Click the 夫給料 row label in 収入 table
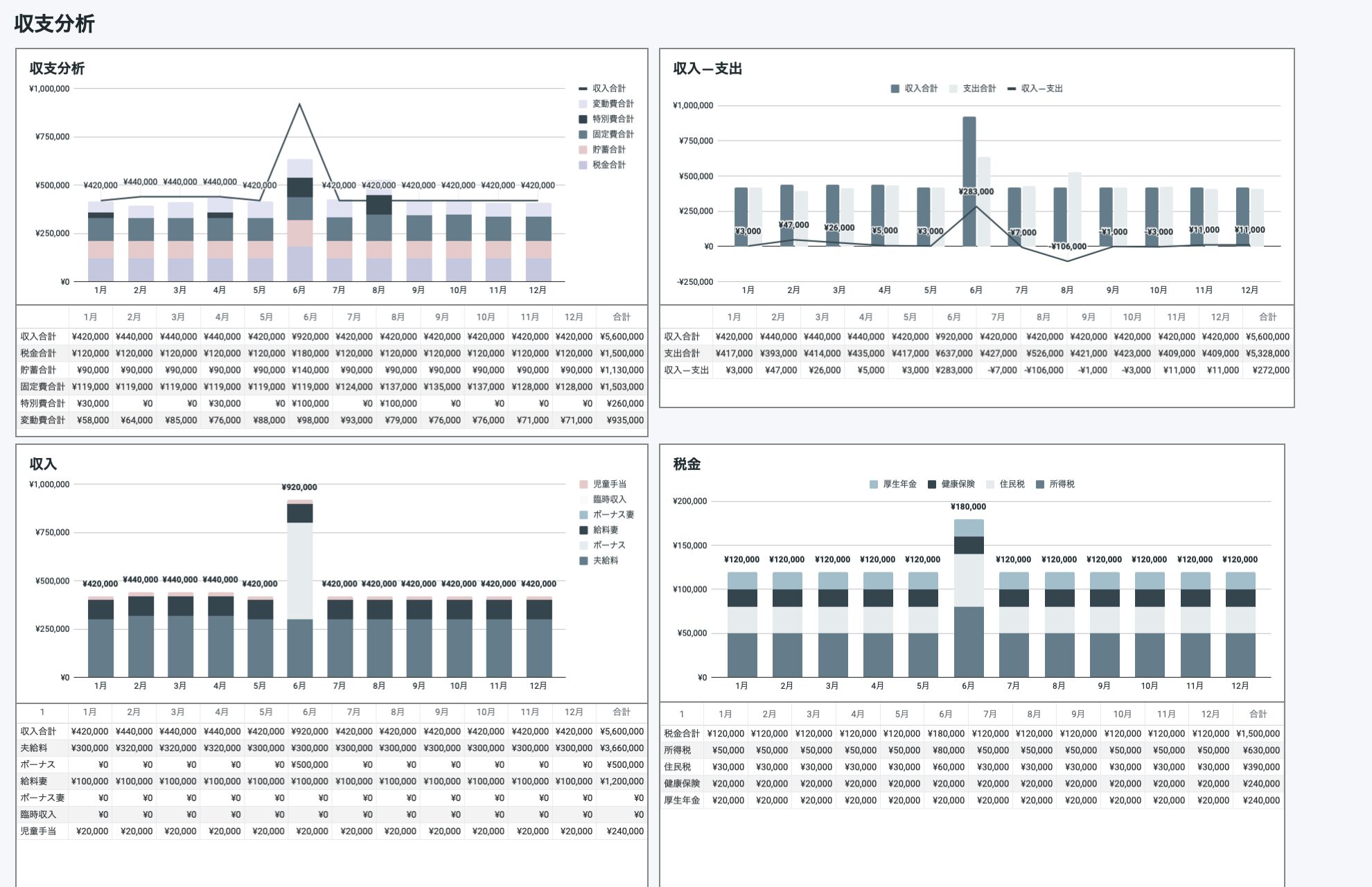1372x887 pixels. pos(34,748)
